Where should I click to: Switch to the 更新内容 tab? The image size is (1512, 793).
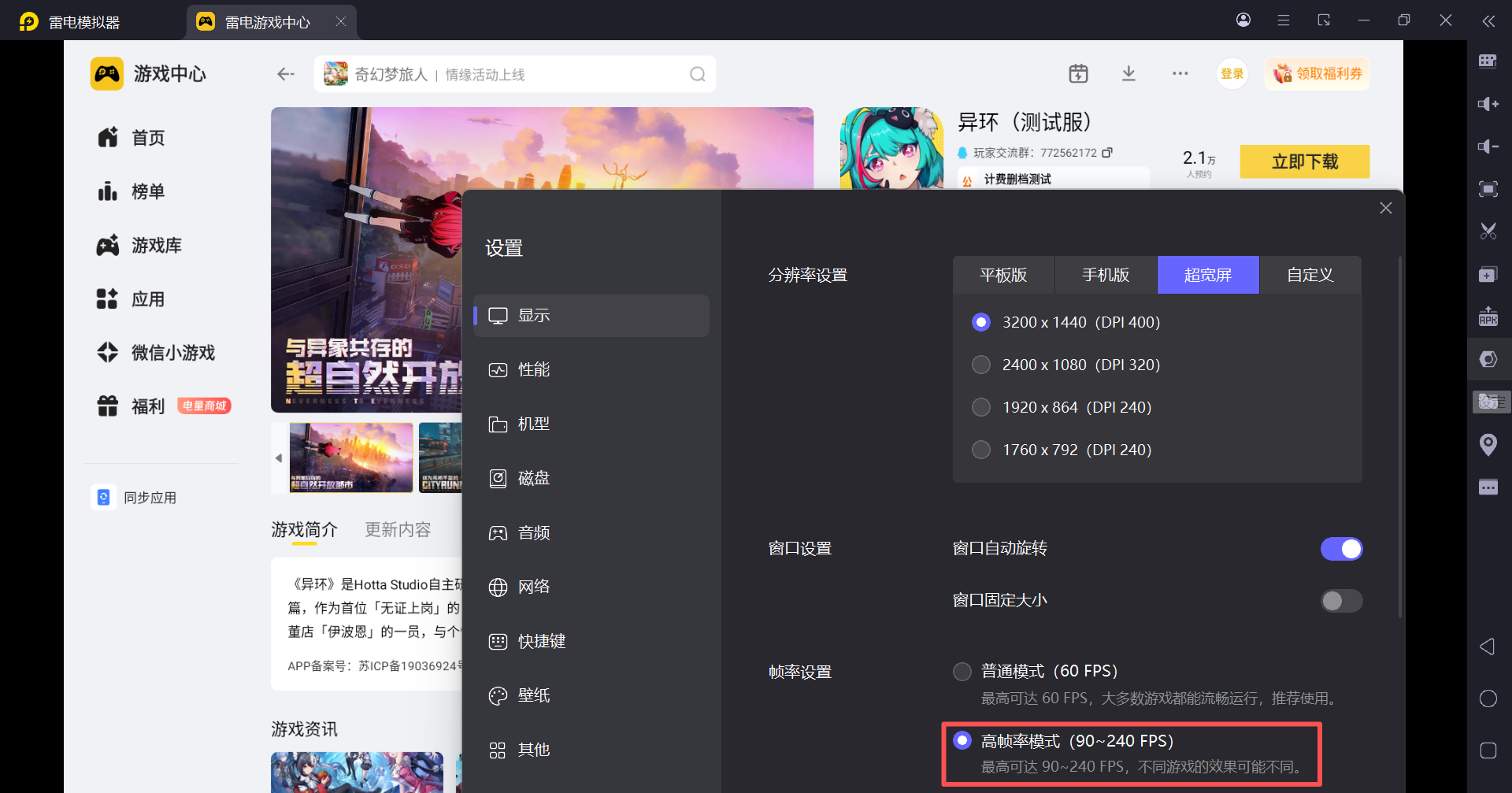click(x=397, y=529)
